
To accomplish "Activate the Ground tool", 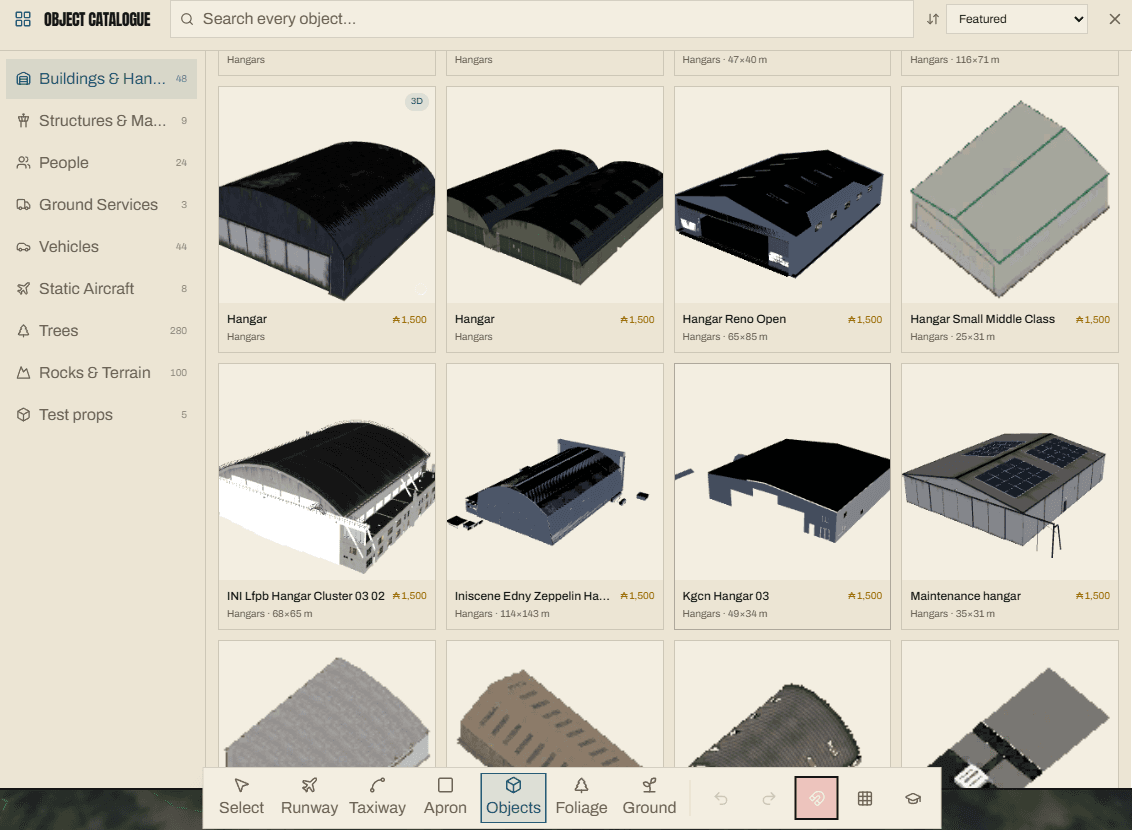I will coord(649,797).
